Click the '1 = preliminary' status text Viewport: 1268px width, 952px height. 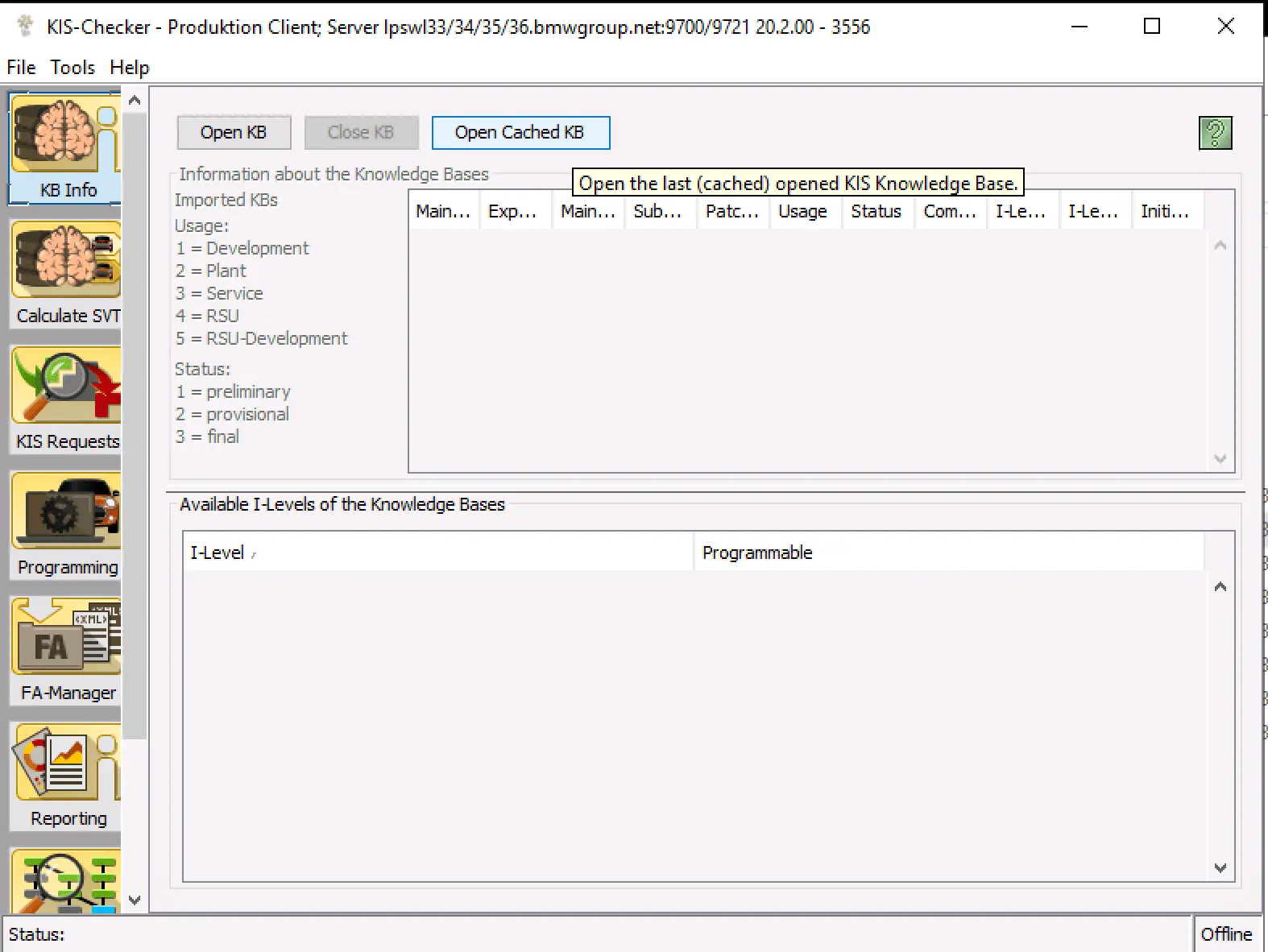pyautogui.click(x=233, y=391)
